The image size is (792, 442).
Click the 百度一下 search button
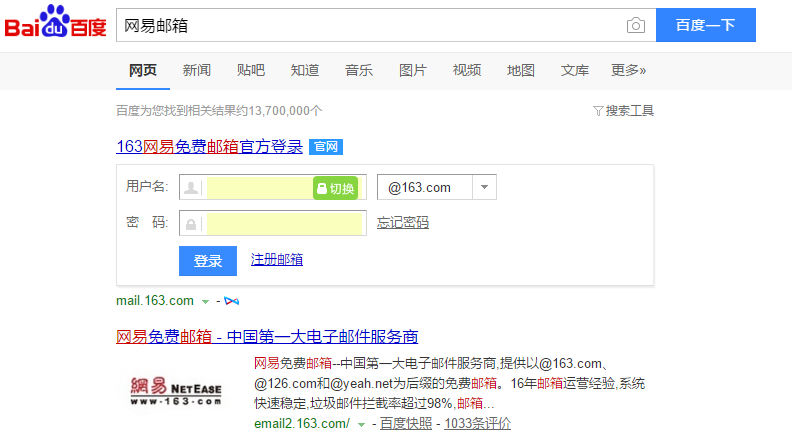pyautogui.click(x=706, y=25)
